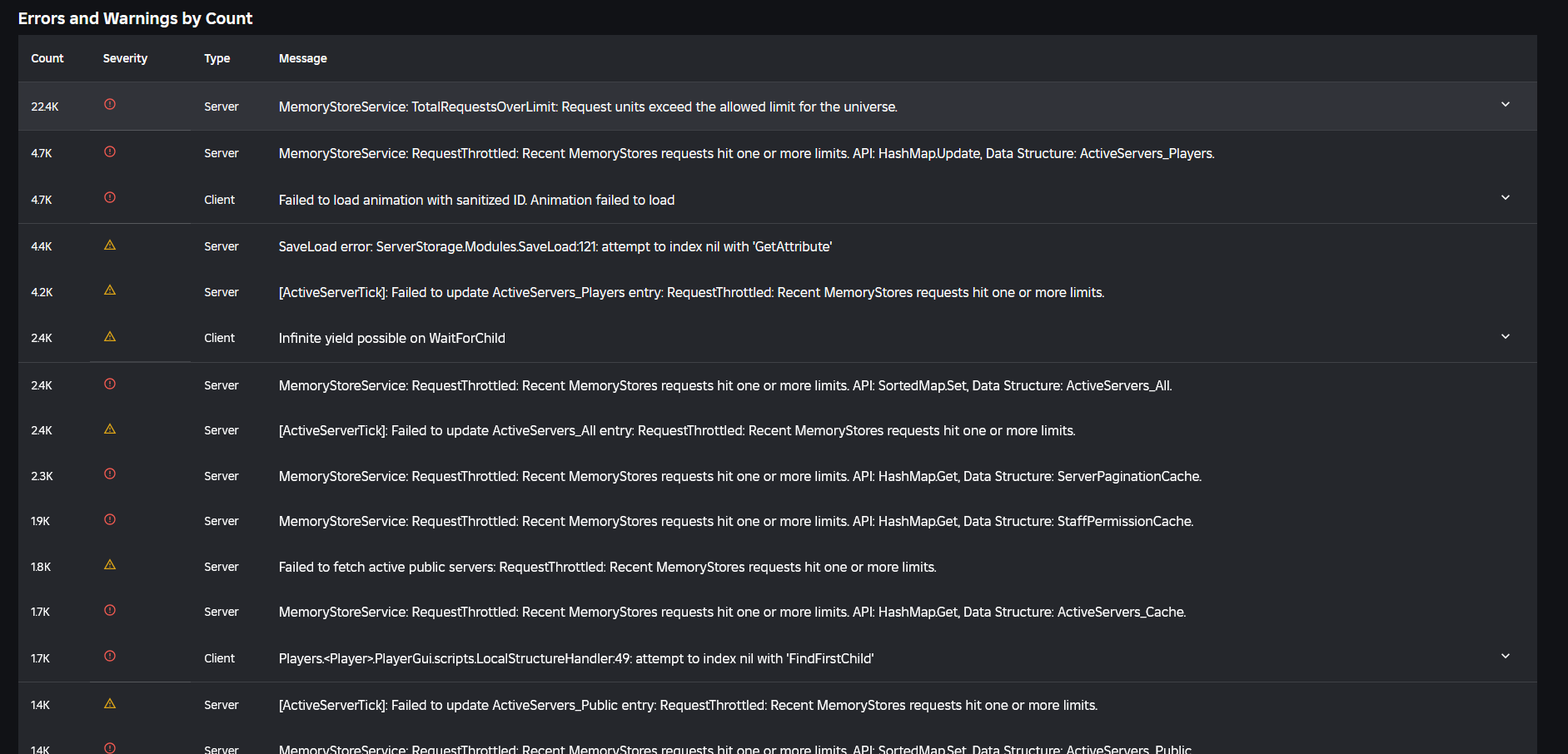1568x754 pixels.
Task: Click the Severity column header
Action: click(x=125, y=58)
